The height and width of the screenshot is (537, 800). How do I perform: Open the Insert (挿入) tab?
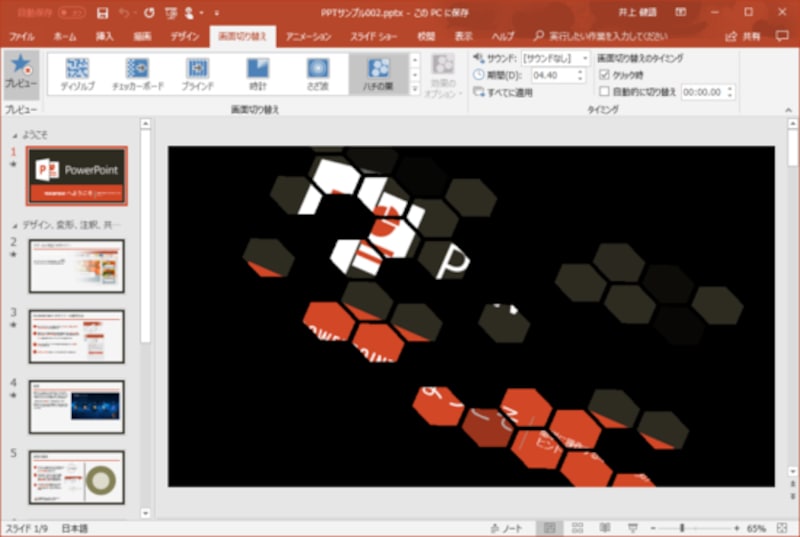(x=105, y=36)
